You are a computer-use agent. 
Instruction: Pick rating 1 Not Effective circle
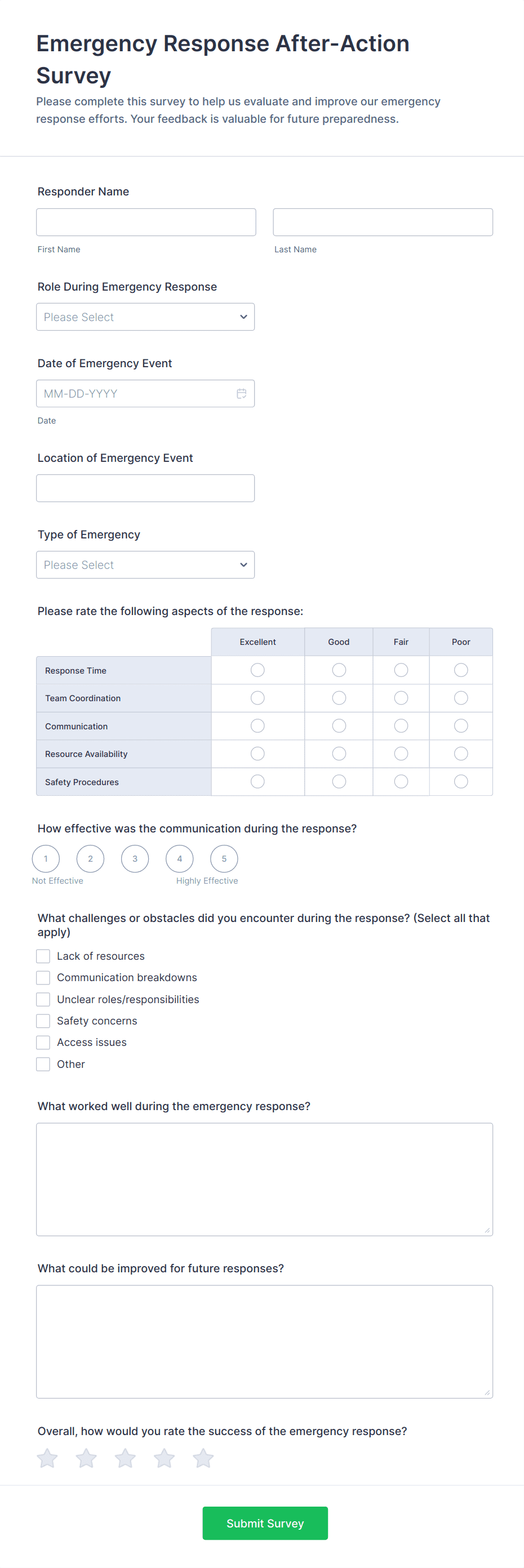46,859
